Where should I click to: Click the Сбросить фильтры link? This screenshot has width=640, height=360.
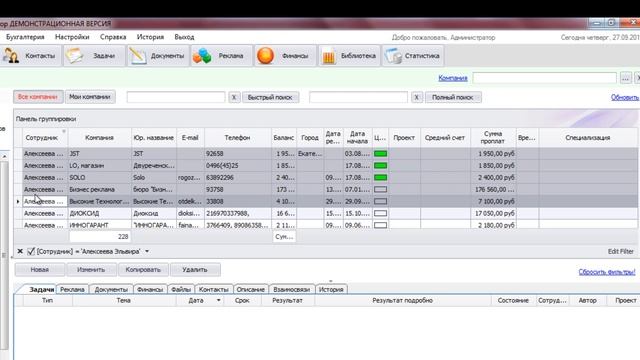pyautogui.click(x=607, y=272)
